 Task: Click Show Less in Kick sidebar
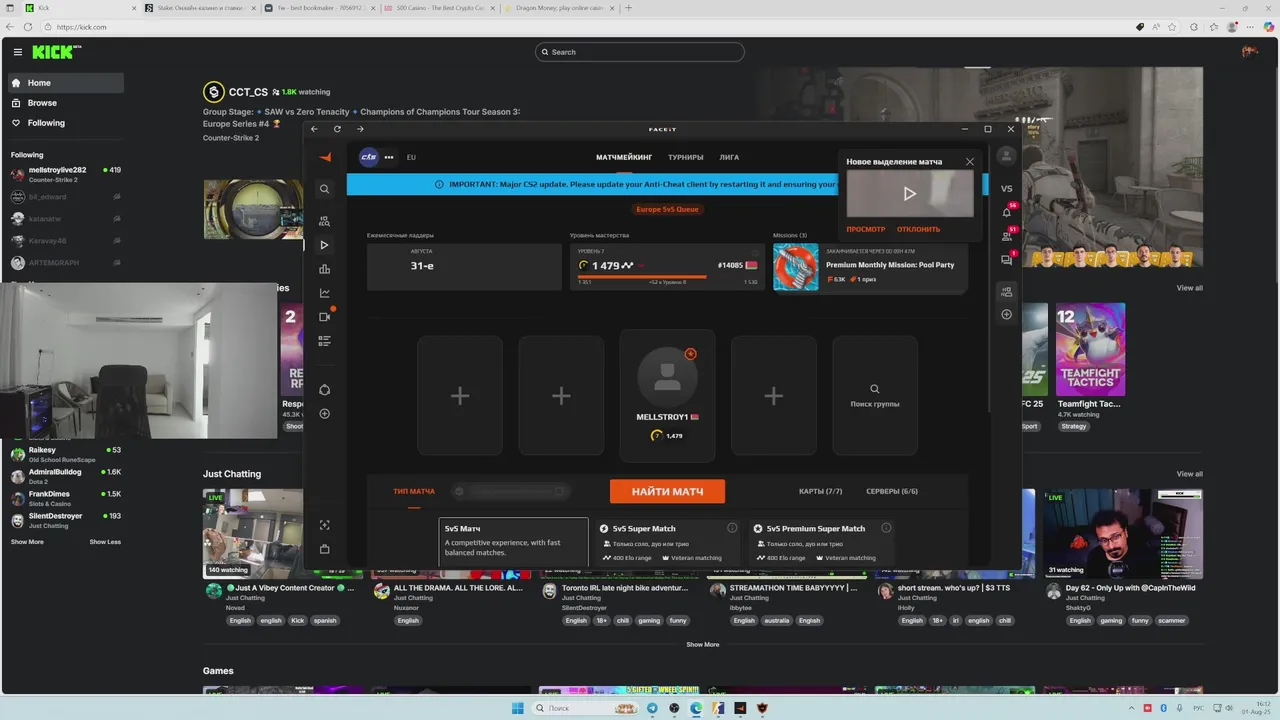pos(105,542)
